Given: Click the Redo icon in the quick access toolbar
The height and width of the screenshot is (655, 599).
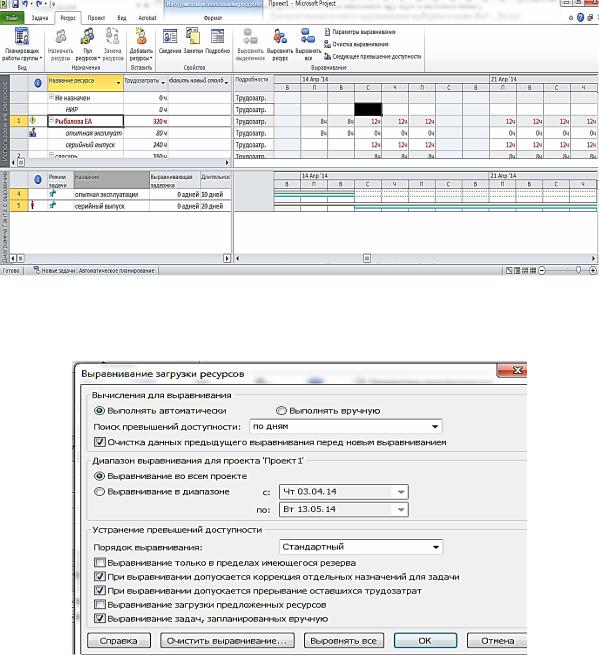Looking at the screenshot, I should click(x=39, y=4).
